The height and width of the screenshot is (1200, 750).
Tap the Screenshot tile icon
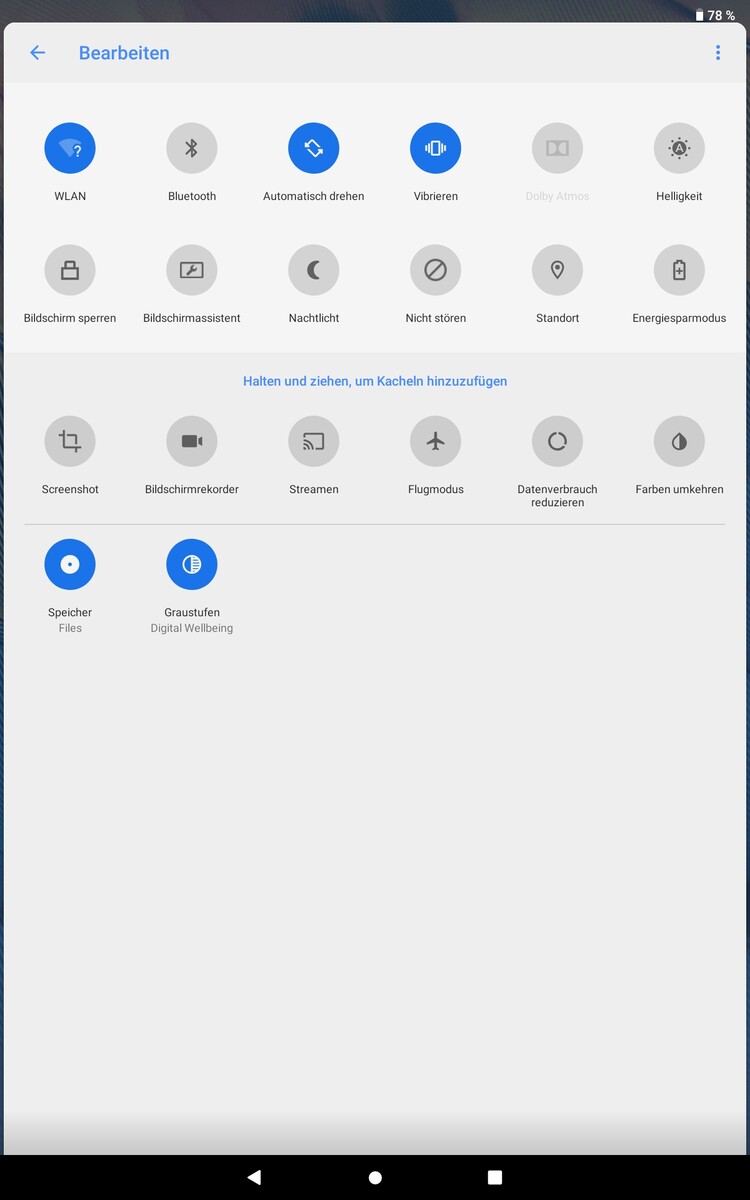[x=70, y=441]
